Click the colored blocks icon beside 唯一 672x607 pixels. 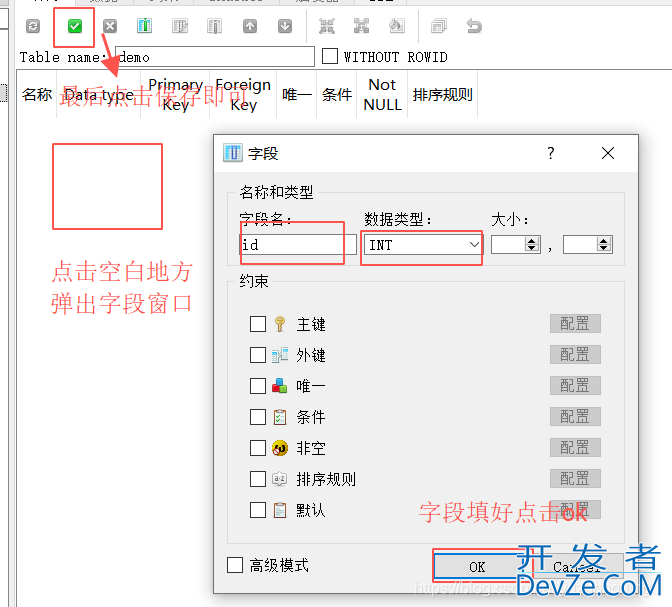[280, 386]
